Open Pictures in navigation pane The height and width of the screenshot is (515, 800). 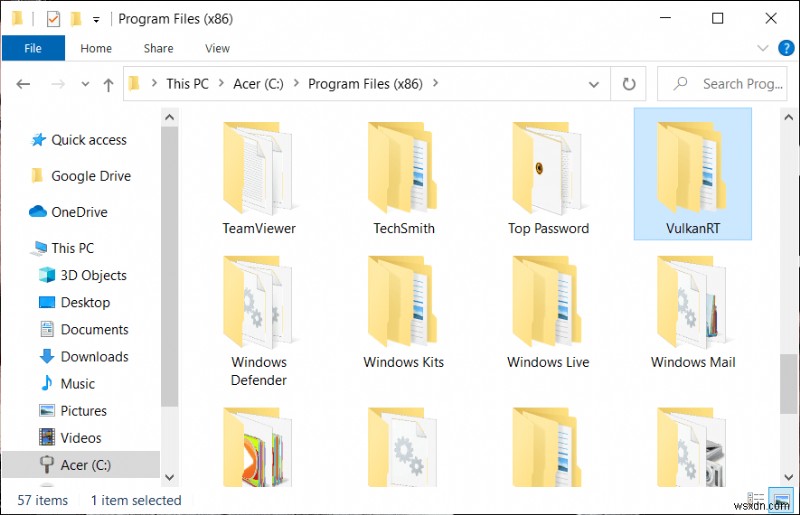pyautogui.click(x=73, y=410)
